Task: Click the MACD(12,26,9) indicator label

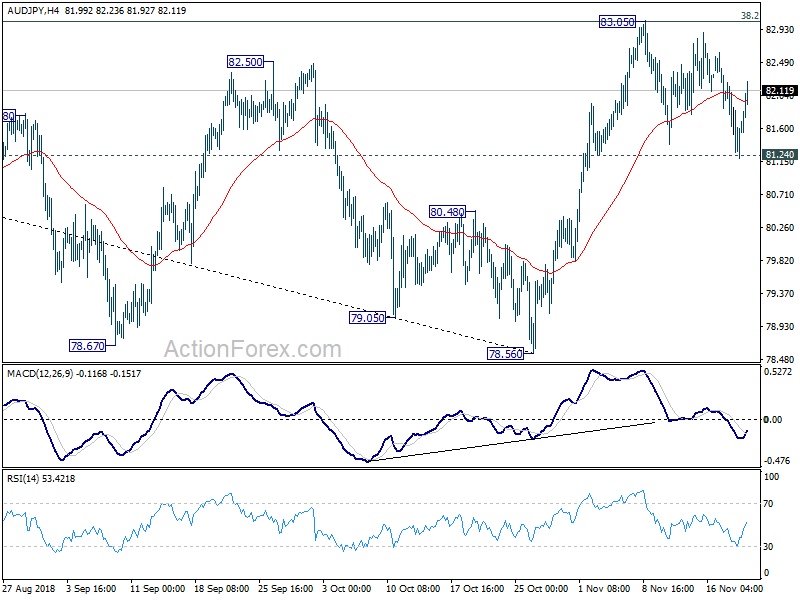Action: coord(40,373)
